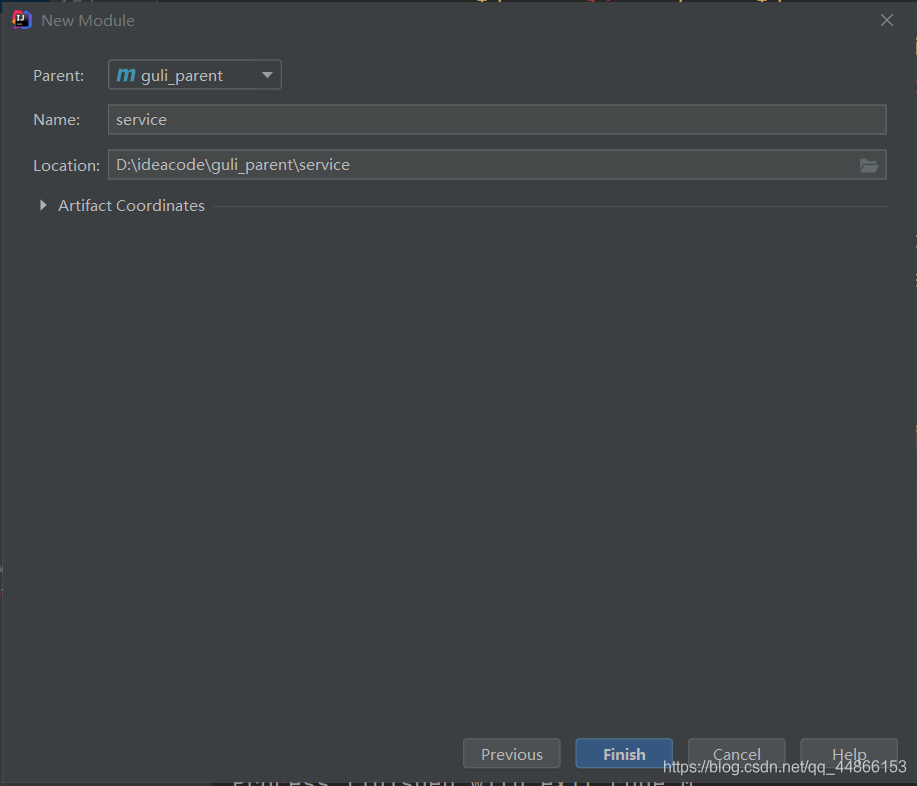Expand the Artifact Coordinates section
The height and width of the screenshot is (786, 917).
(43, 205)
